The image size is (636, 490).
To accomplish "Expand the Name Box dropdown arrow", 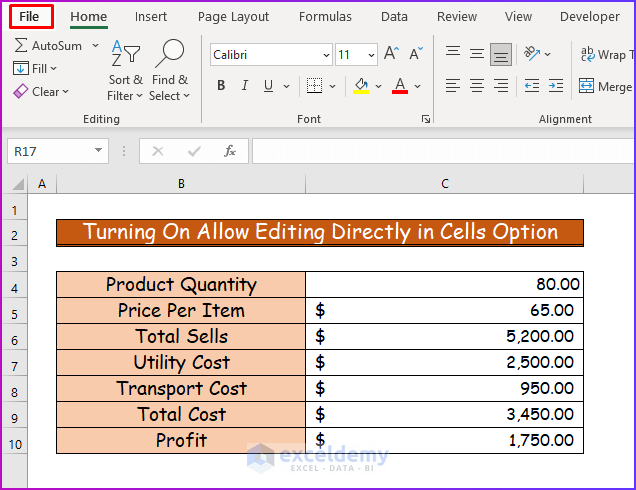I will point(98,150).
